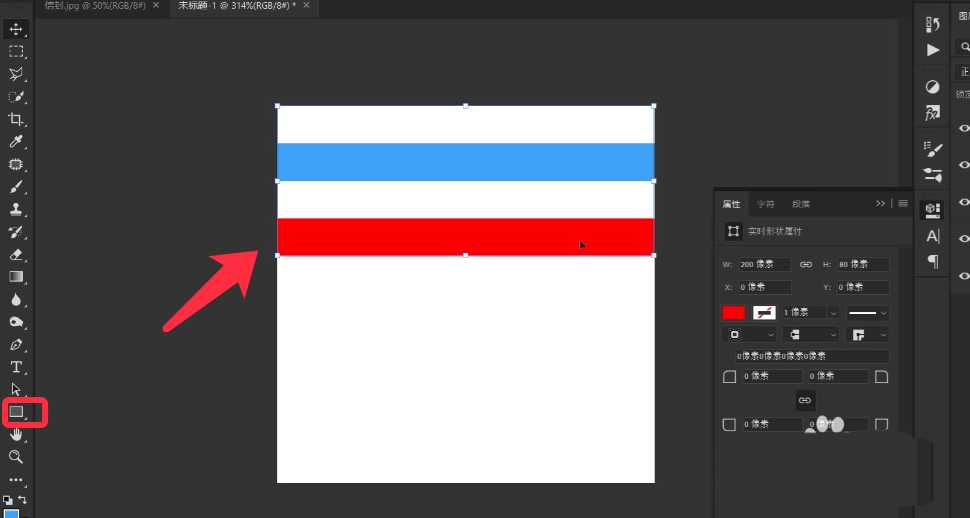
Task: Switch to the .jpg @ 50% document tab
Action: click(95, 6)
